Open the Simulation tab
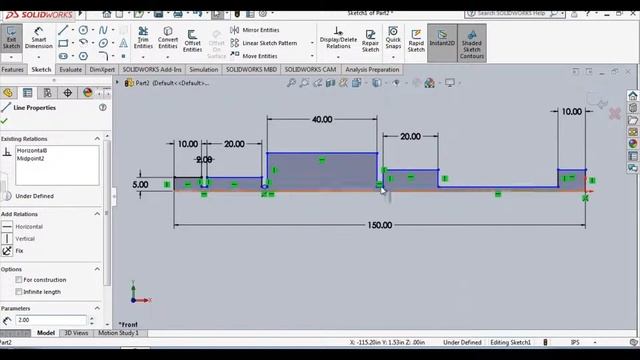This screenshot has height=360, width=640. pos(204,69)
